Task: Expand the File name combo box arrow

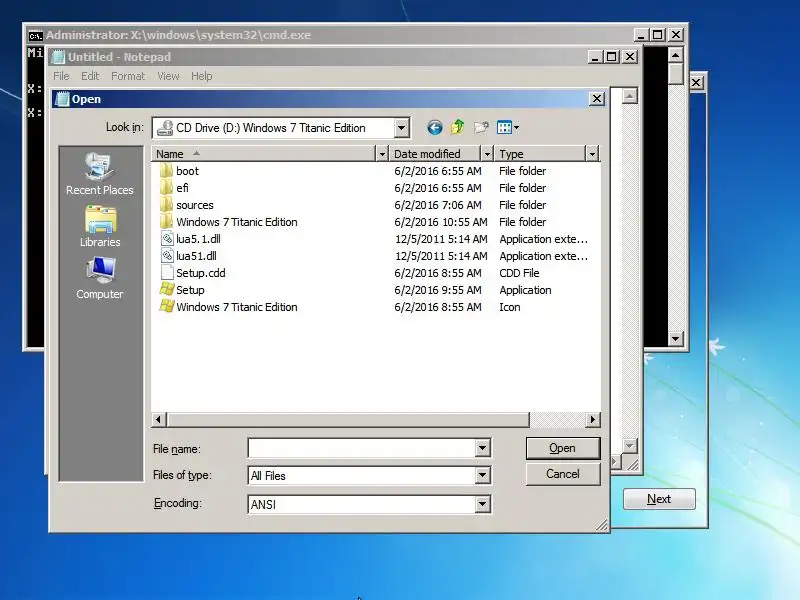Action: (x=482, y=448)
